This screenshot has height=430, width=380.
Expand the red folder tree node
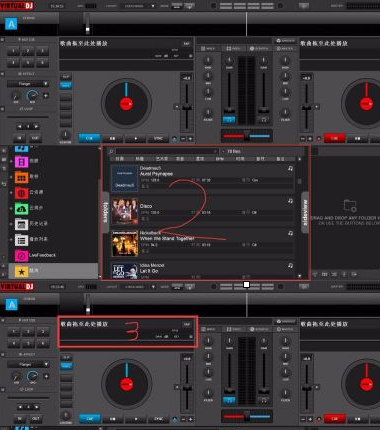11,193
